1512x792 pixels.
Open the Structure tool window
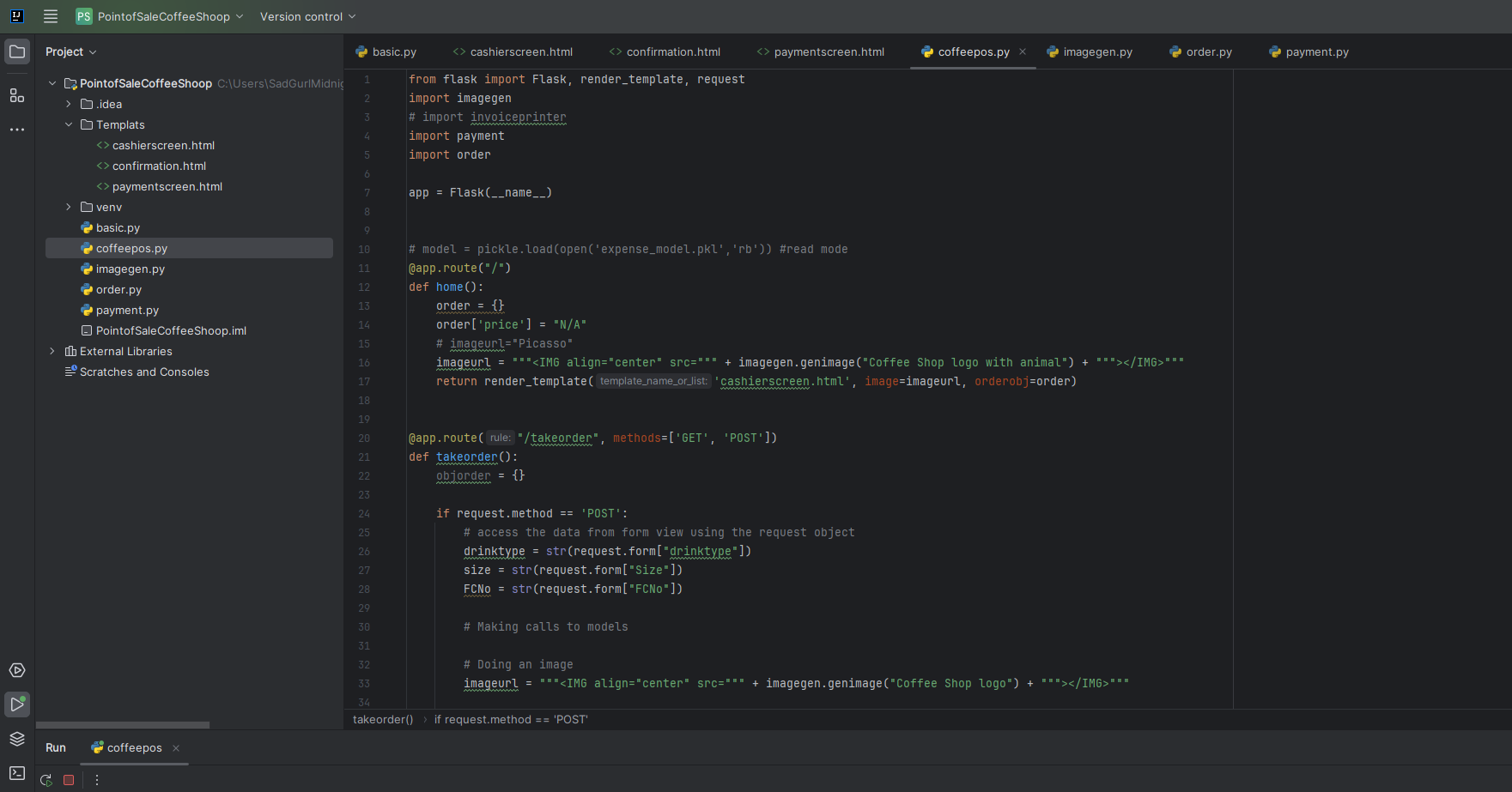pos(17,95)
